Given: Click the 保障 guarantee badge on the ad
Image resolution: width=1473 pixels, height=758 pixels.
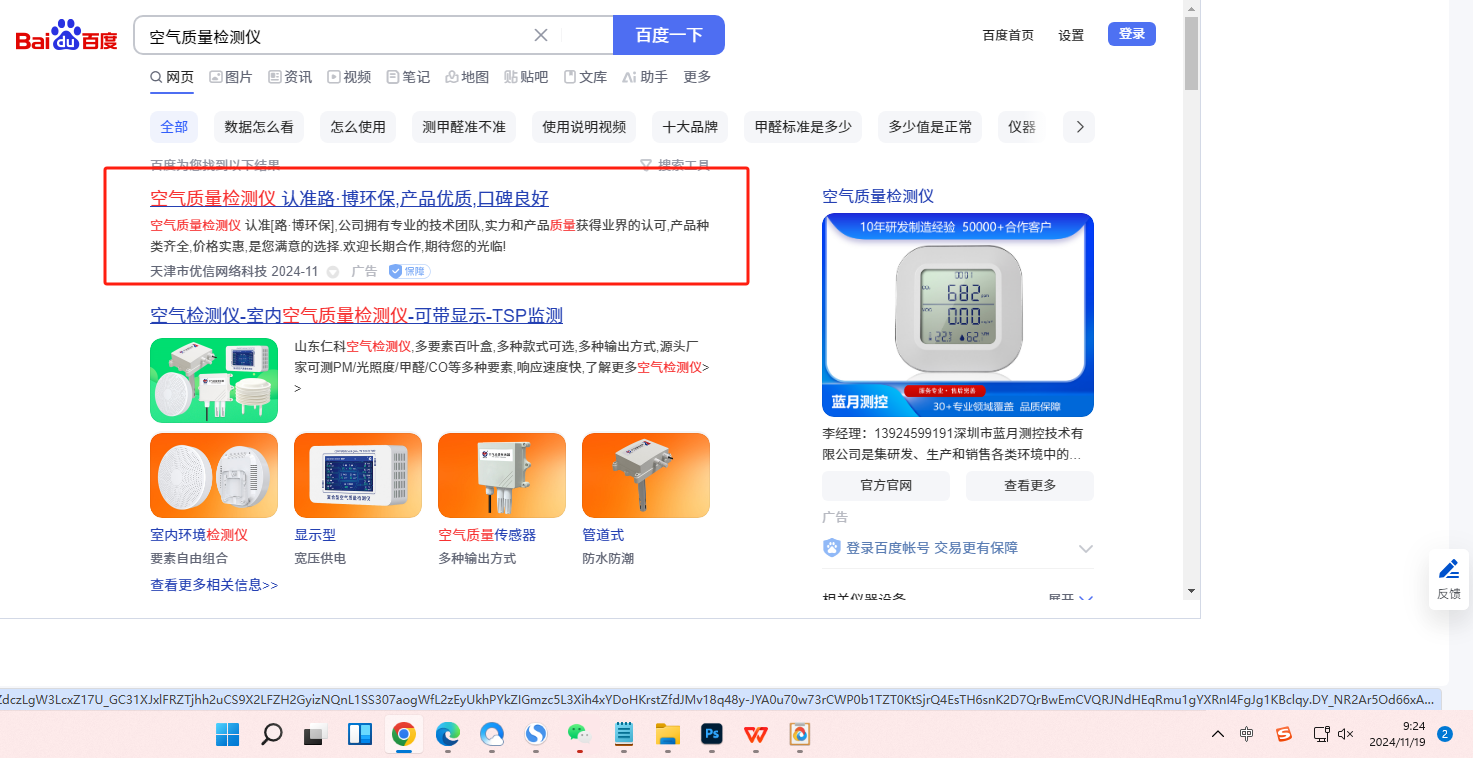Looking at the screenshot, I should pos(409,271).
